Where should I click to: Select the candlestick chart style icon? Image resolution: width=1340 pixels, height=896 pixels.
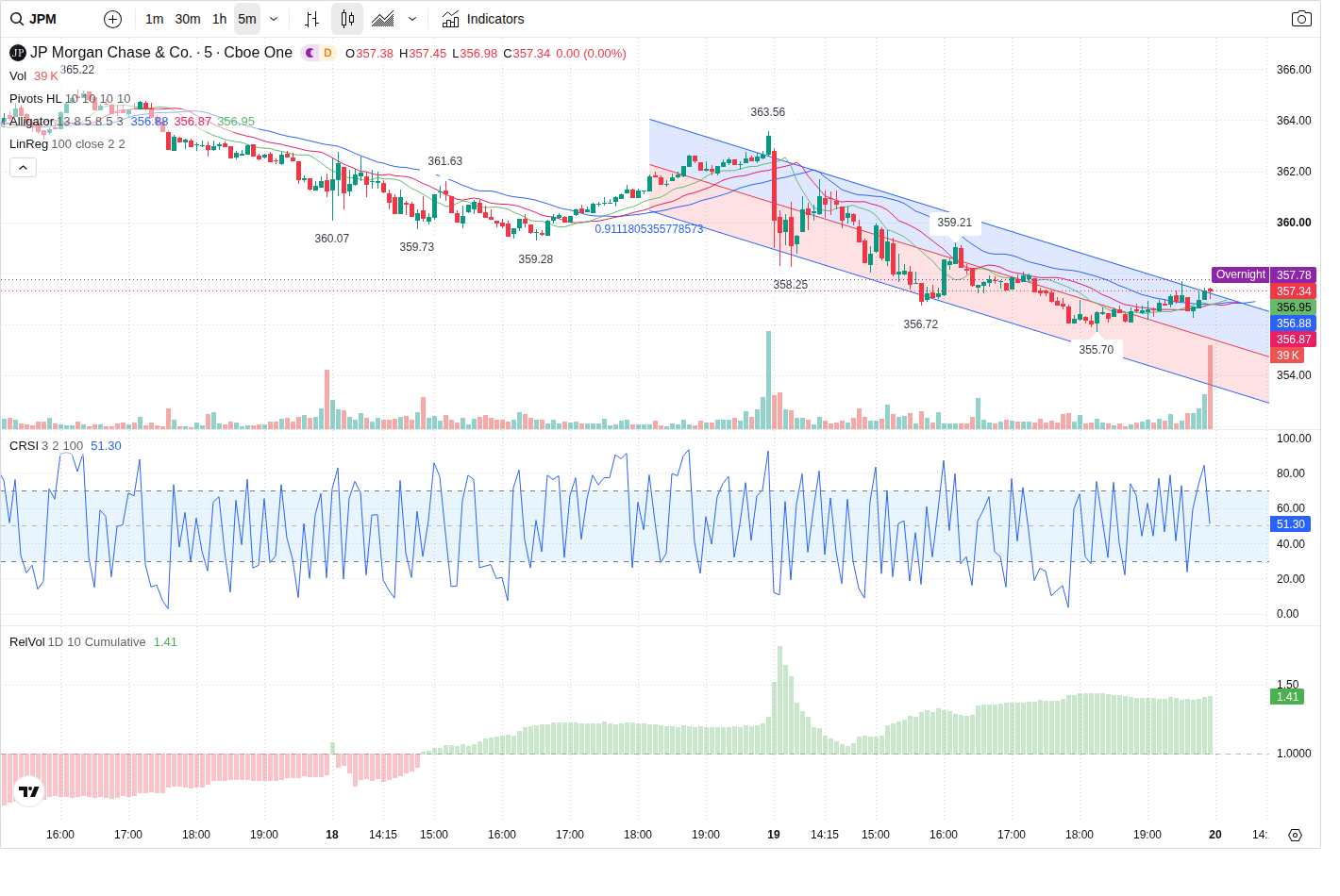coord(347,19)
